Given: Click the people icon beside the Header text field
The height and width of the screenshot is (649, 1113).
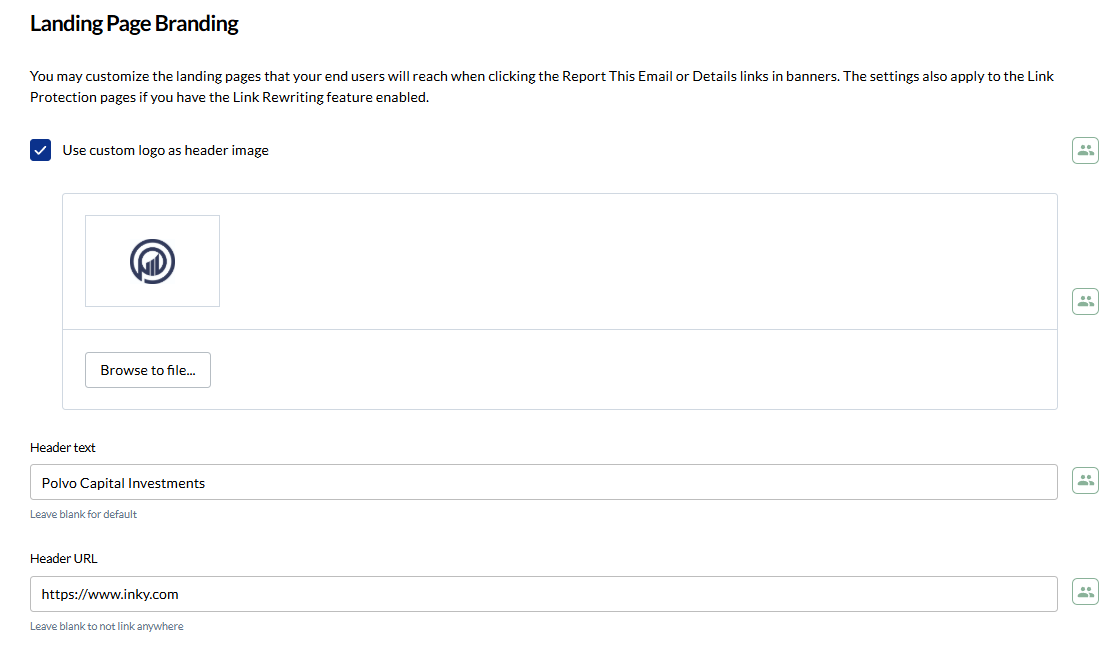Looking at the screenshot, I should [x=1085, y=481].
